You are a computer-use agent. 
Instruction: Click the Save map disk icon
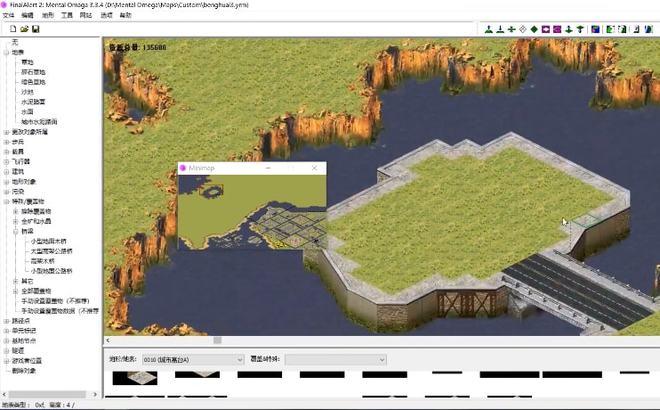(36, 29)
